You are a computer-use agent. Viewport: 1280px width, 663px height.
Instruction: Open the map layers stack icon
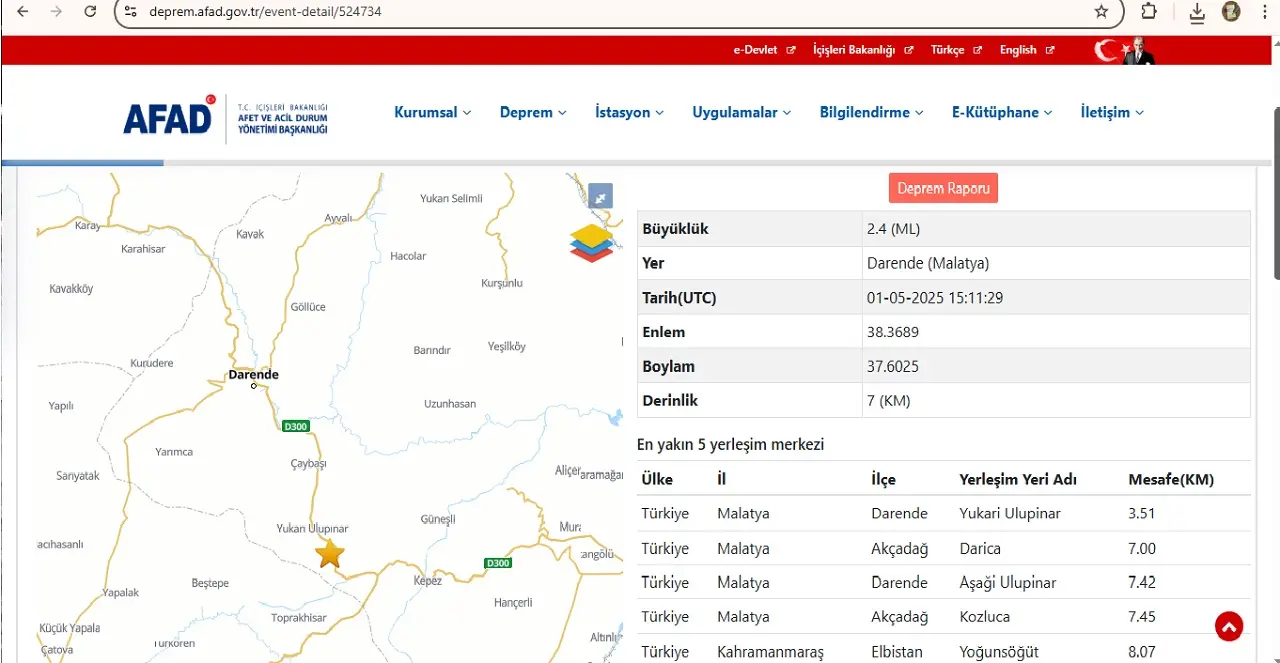pos(591,243)
